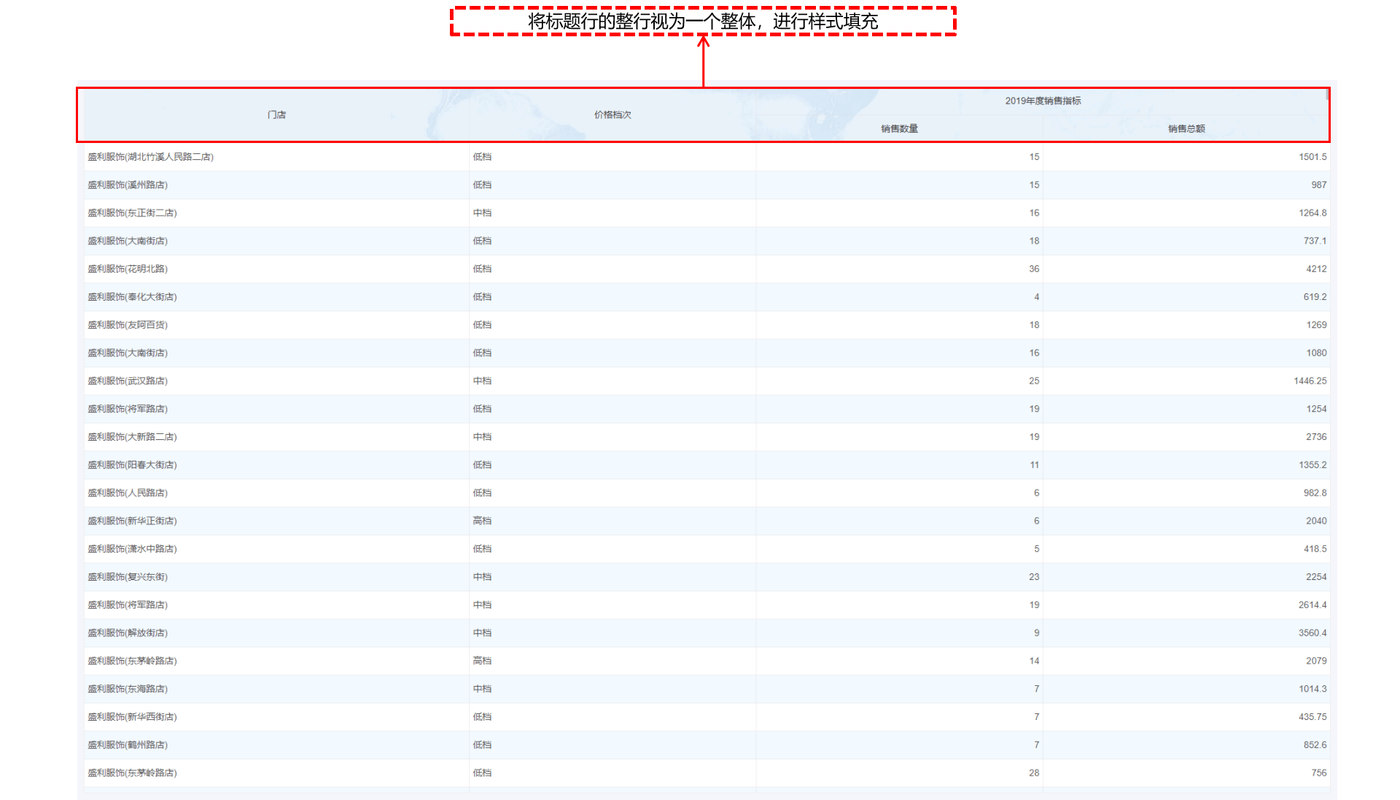Click the scrollbar at table top-right
The height and width of the screenshot is (800, 1400).
tap(1328, 95)
